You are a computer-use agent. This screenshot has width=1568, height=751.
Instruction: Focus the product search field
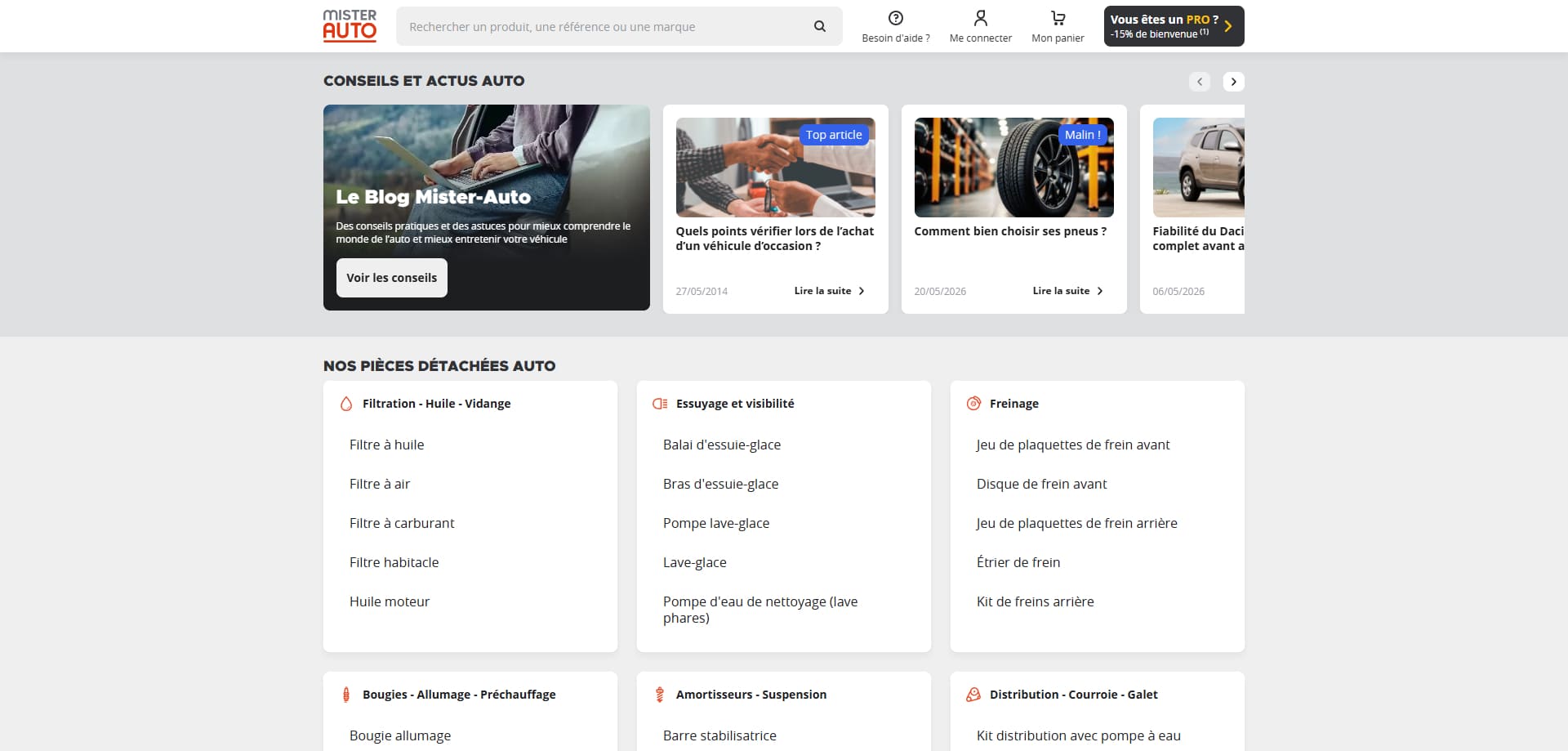point(604,26)
